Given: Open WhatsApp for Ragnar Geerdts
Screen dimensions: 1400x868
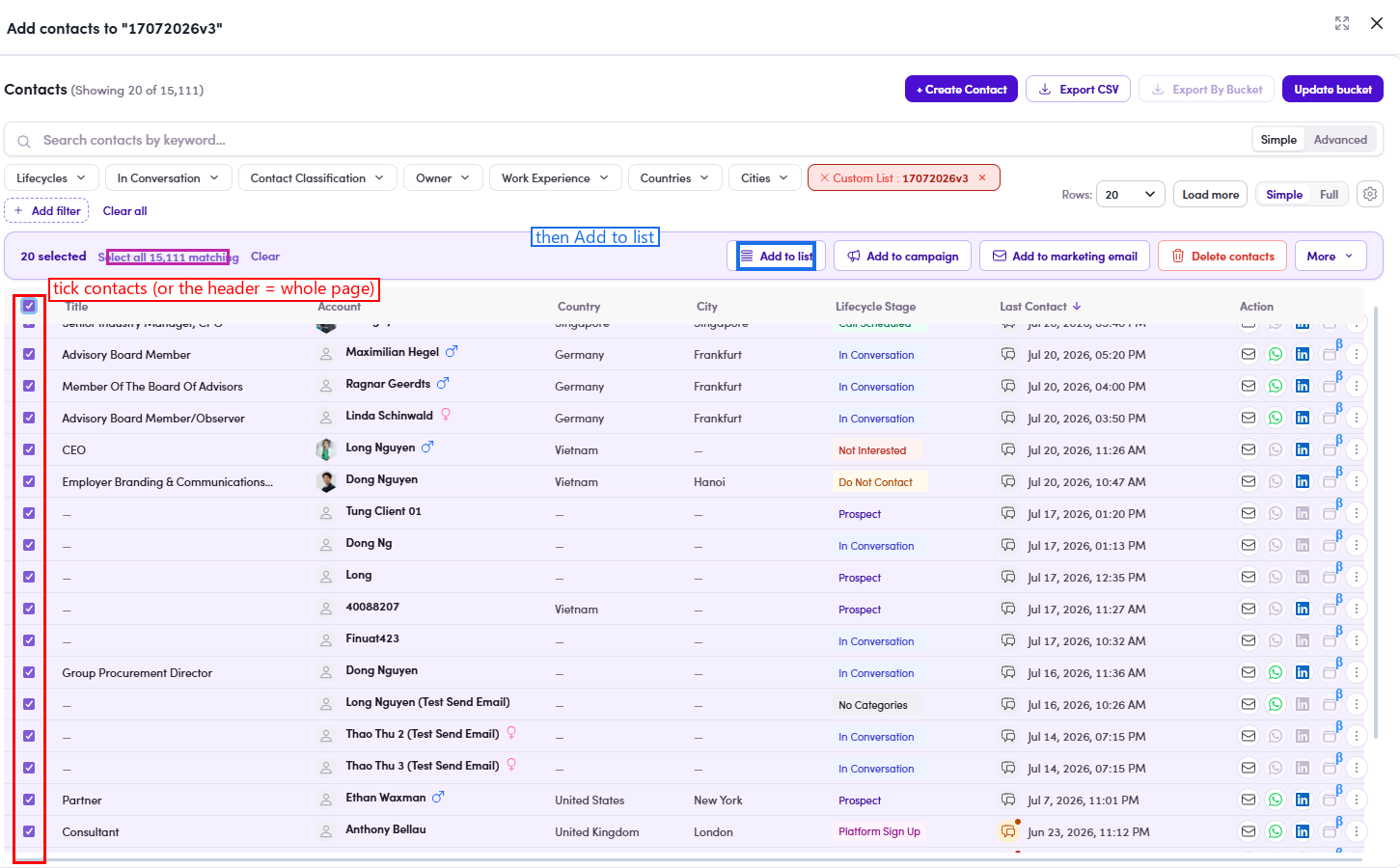Looking at the screenshot, I should coord(1276,386).
